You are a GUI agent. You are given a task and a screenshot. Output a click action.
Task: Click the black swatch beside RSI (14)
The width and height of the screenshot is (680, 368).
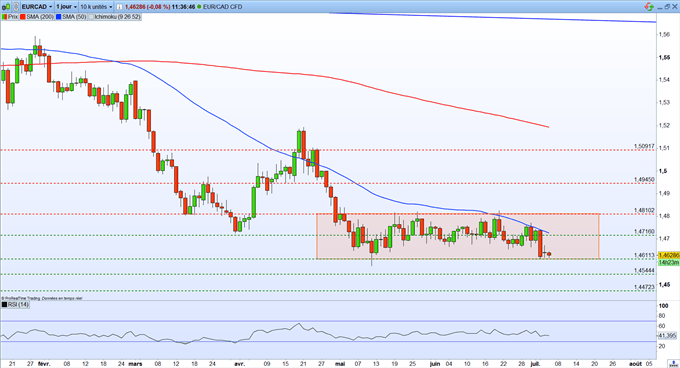[x=5, y=305]
